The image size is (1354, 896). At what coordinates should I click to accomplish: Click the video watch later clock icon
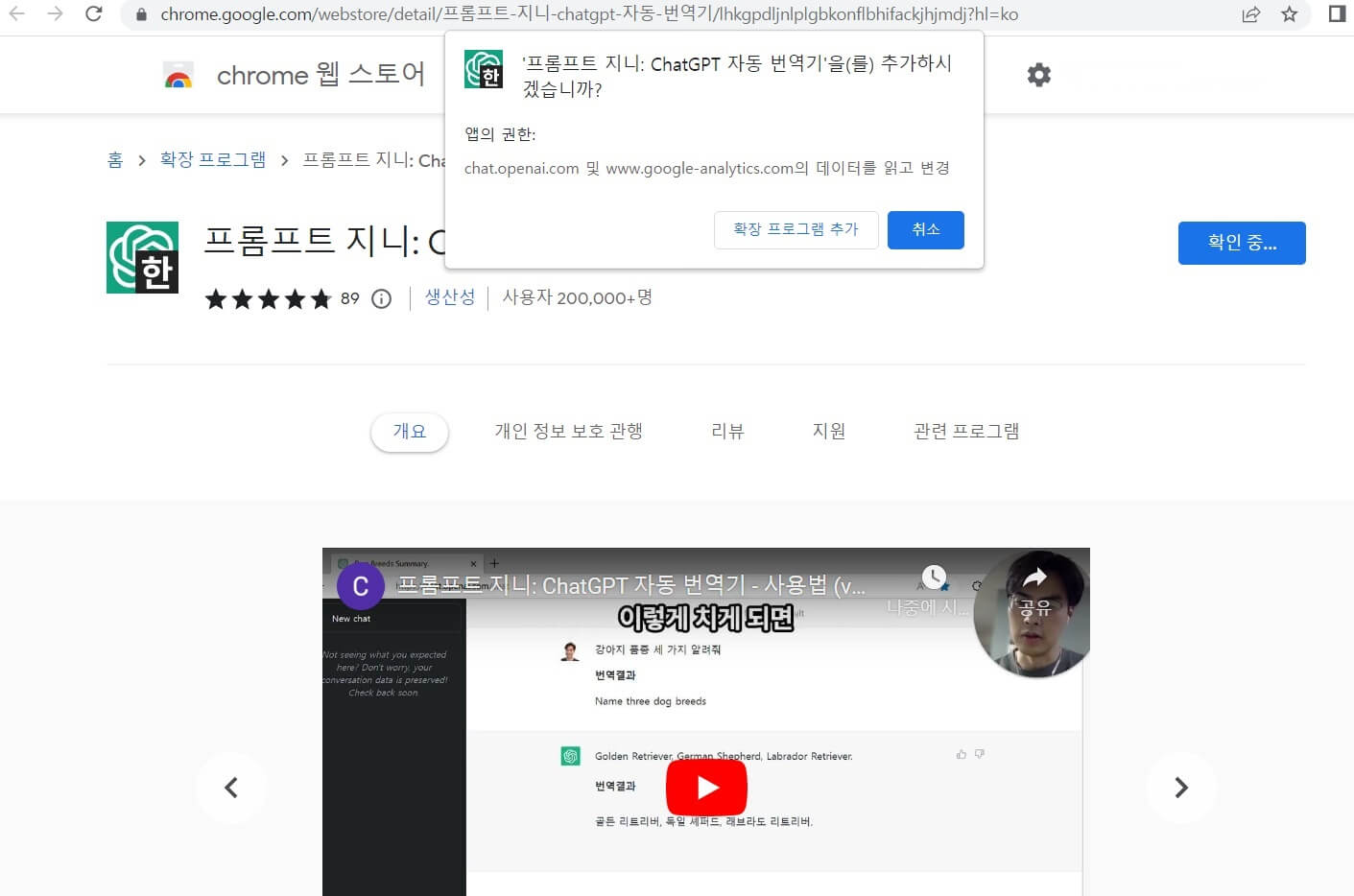coord(934,577)
